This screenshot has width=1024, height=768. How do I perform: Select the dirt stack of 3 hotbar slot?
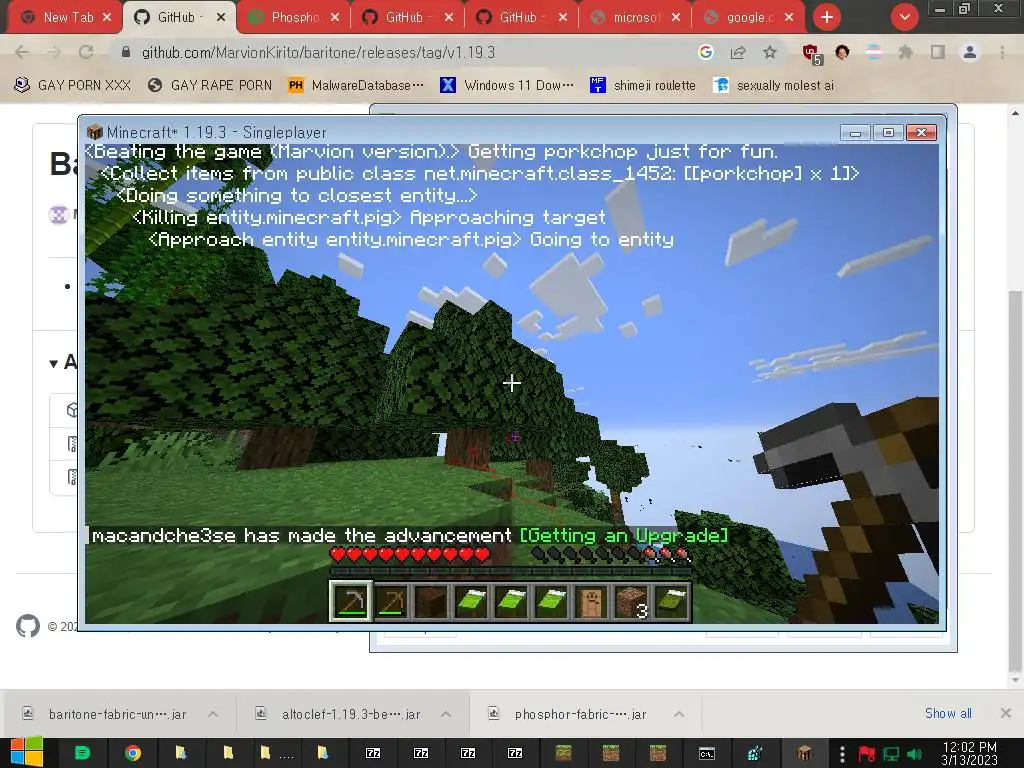[x=631, y=602]
